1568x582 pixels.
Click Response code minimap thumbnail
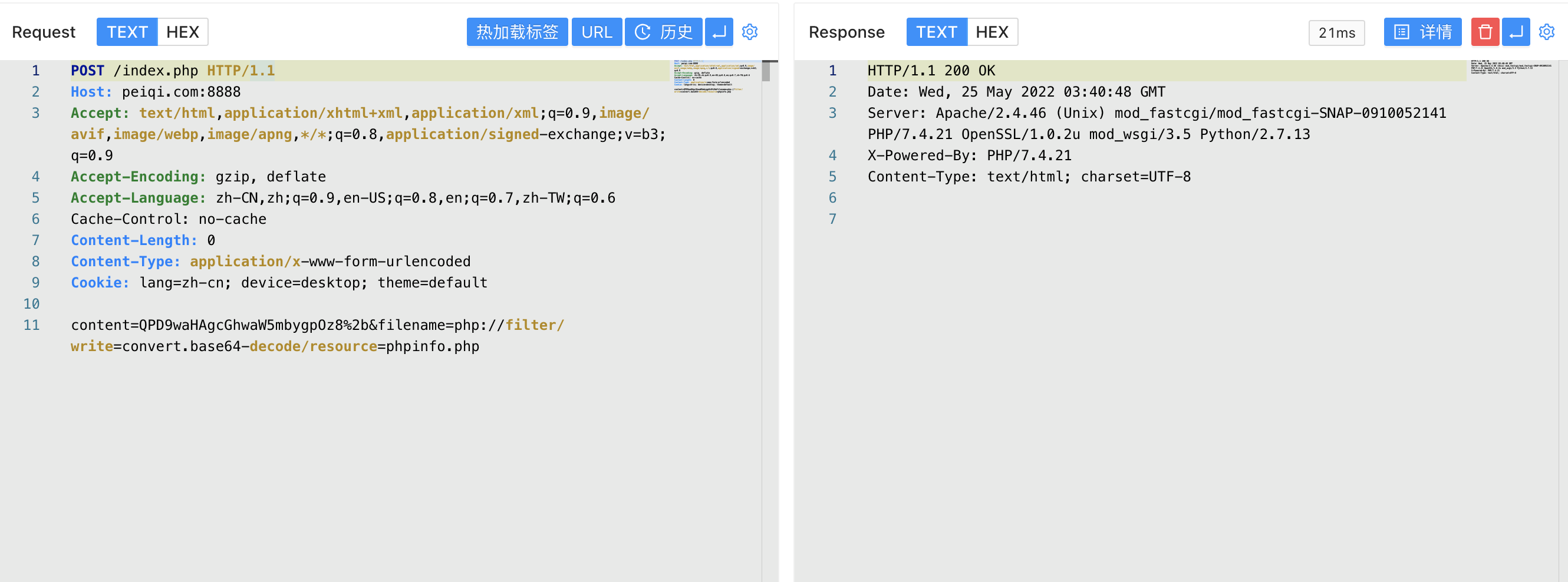pyautogui.click(x=1511, y=68)
